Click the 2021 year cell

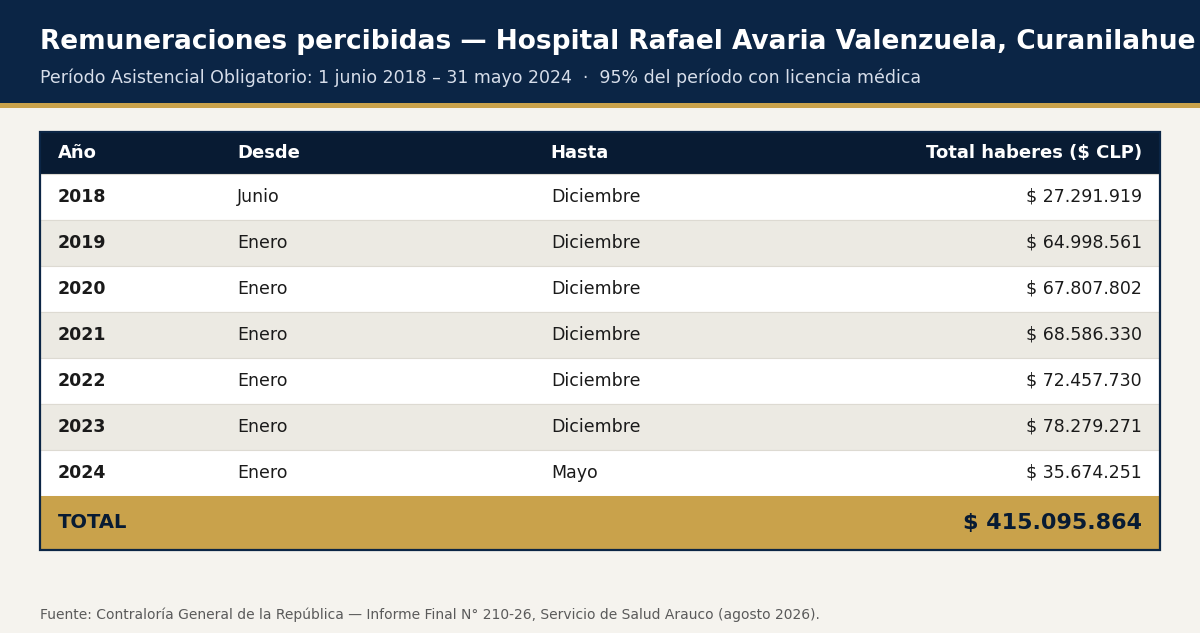click(81, 335)
